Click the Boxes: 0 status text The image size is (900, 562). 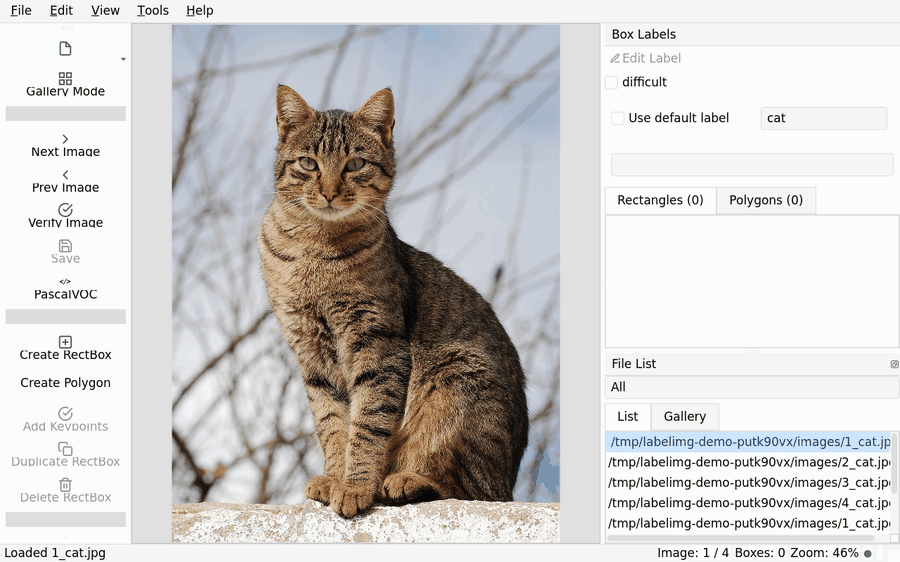[x=759, y=553]
